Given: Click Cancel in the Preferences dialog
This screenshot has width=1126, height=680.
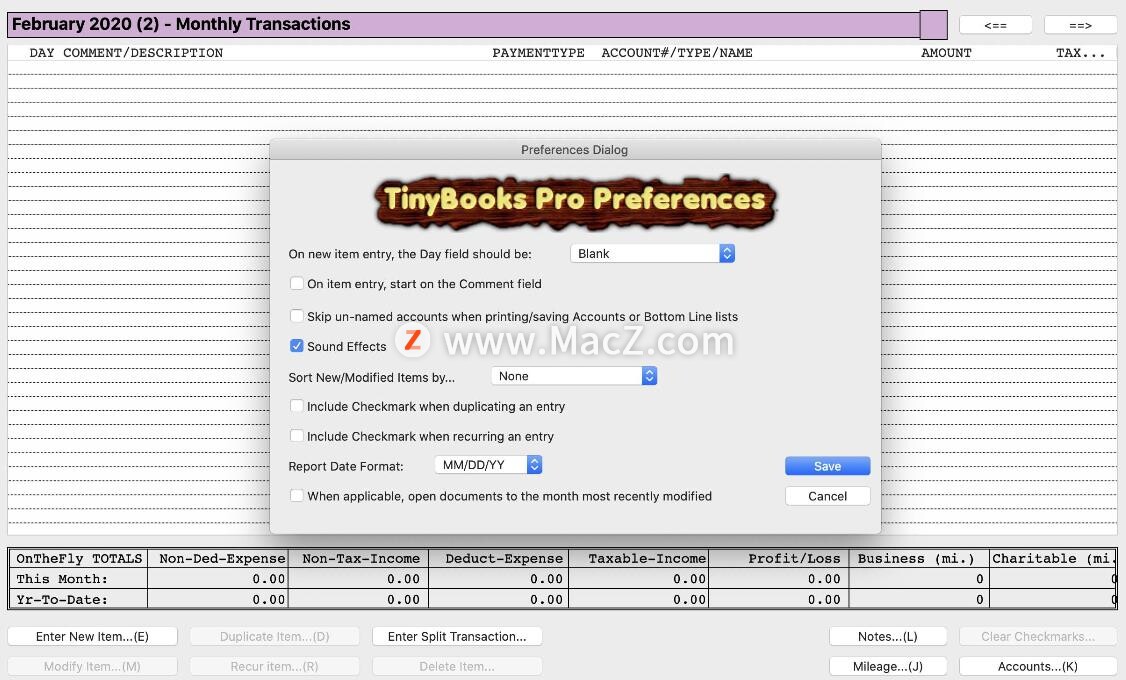Looking at the screenshot, I should click(x=827, y=496).
